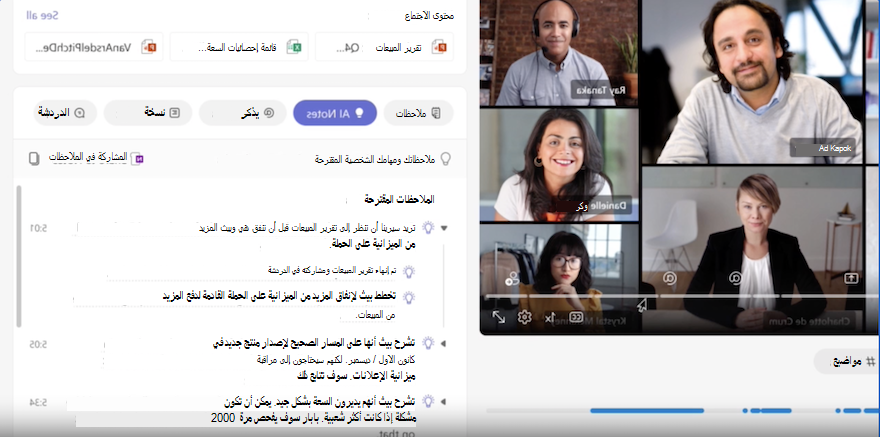Jump to the rightmost @ mention marker on the video

(736, 277)
